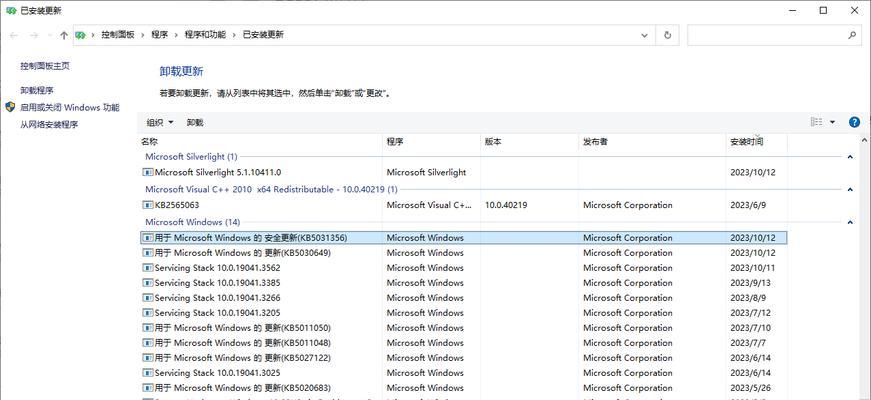Click icon of Microsoft Silverlight 5.1.10411.0 row
Image resolution: width=871 pixels, height=400 pixels.
148,173
